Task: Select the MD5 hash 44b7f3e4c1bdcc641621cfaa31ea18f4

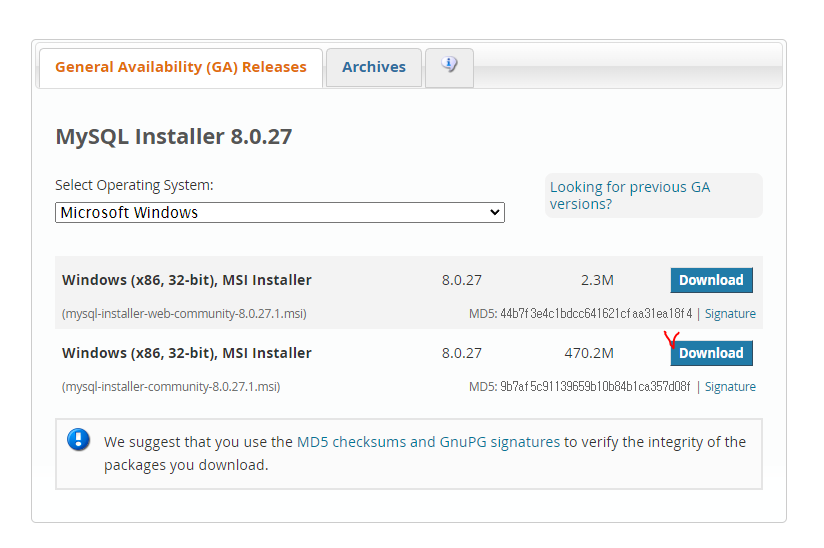Action: tap(596, 314)
